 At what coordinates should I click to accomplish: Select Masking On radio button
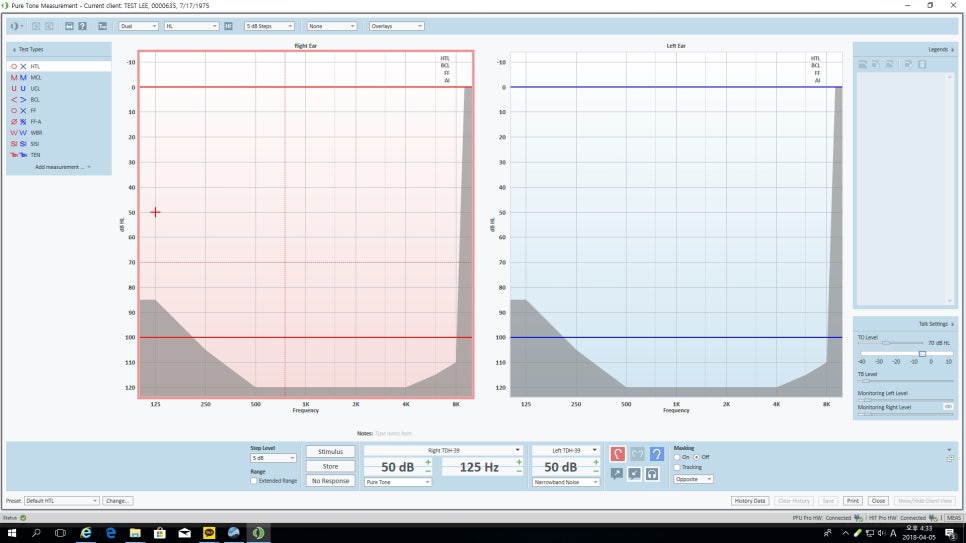coord(677,457)
